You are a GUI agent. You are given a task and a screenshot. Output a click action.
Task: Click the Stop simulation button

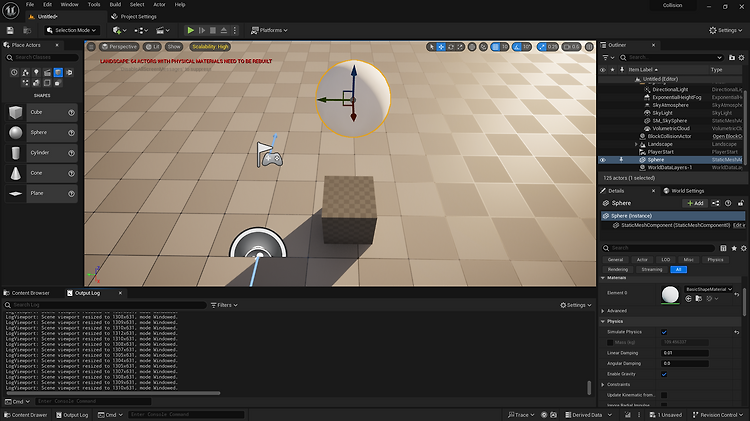213,30
